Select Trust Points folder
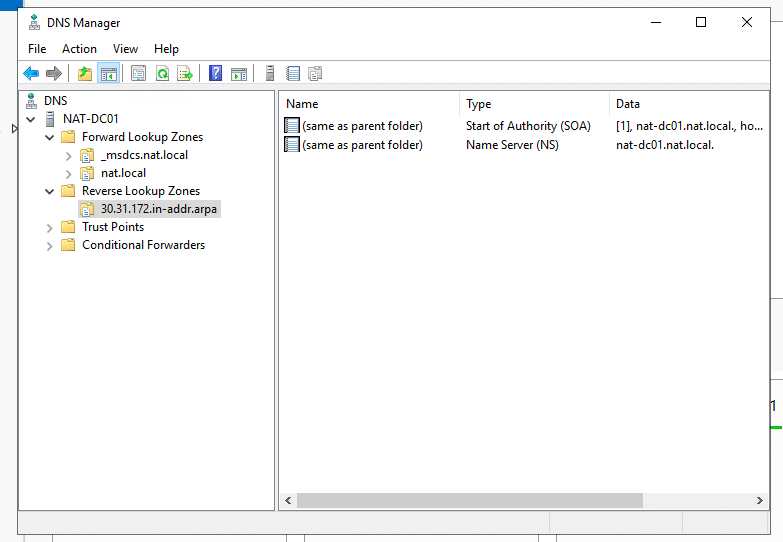The width and height of the screenshot is (783, 542). 113,227
